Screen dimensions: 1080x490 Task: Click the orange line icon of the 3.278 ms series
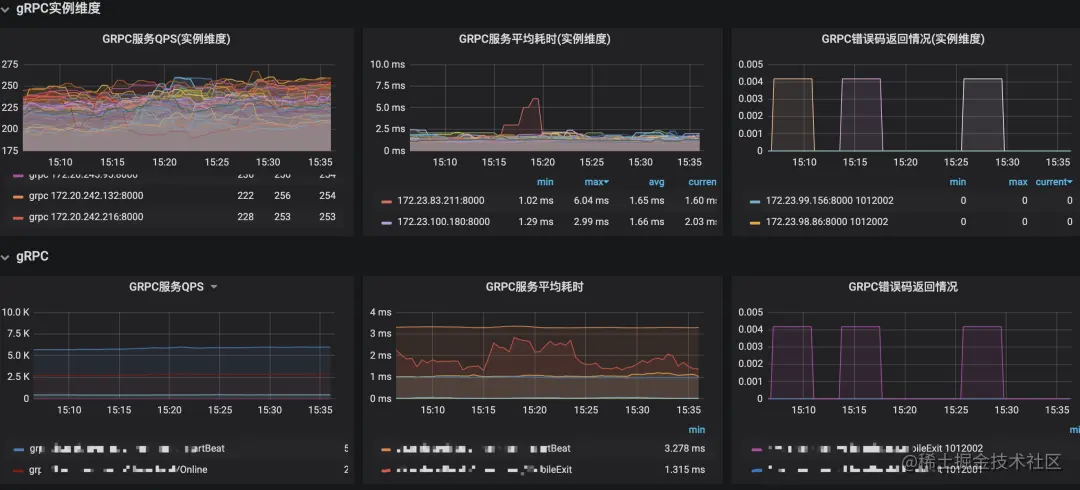[386, 449]
